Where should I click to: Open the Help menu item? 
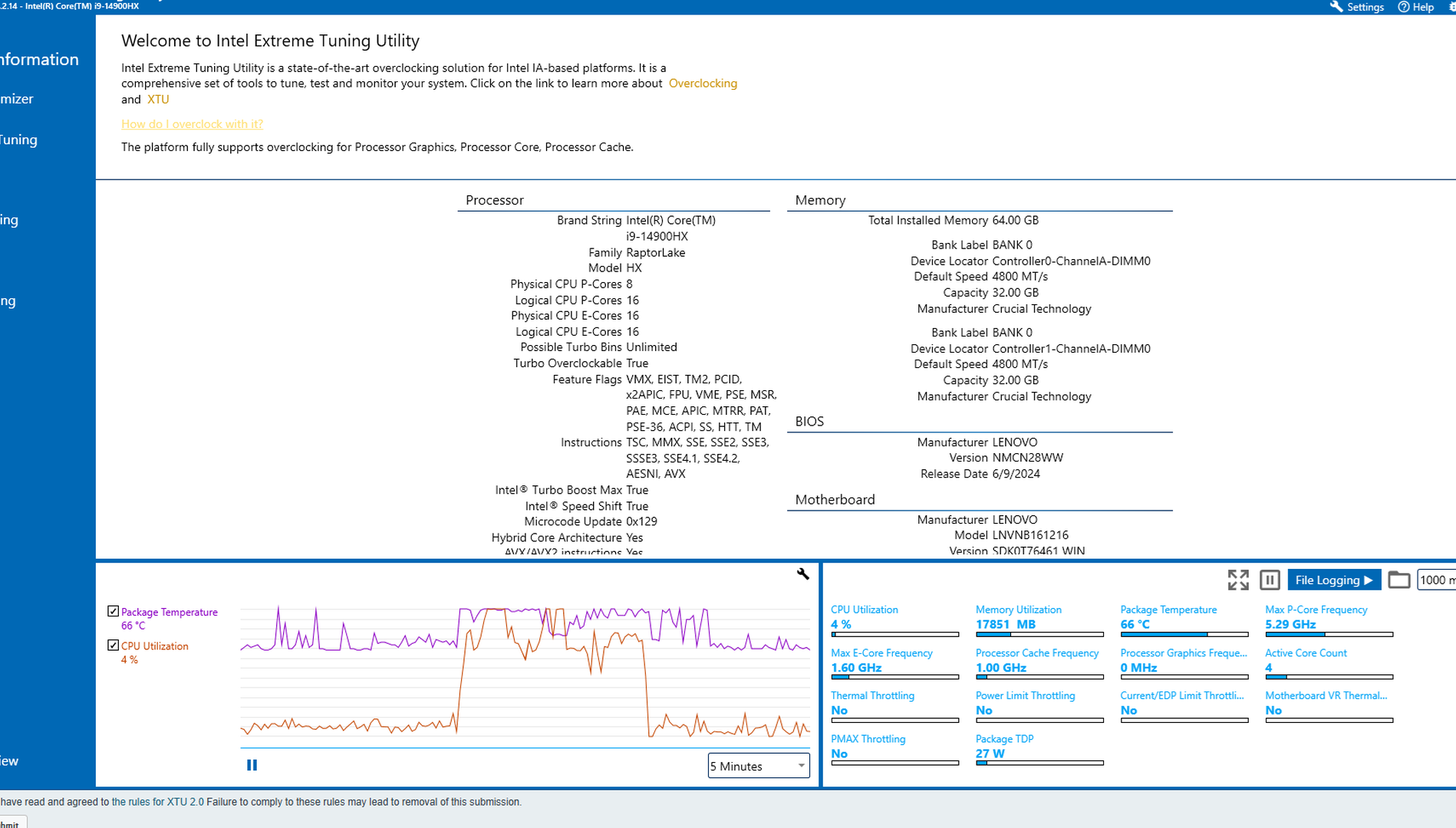1416,7
